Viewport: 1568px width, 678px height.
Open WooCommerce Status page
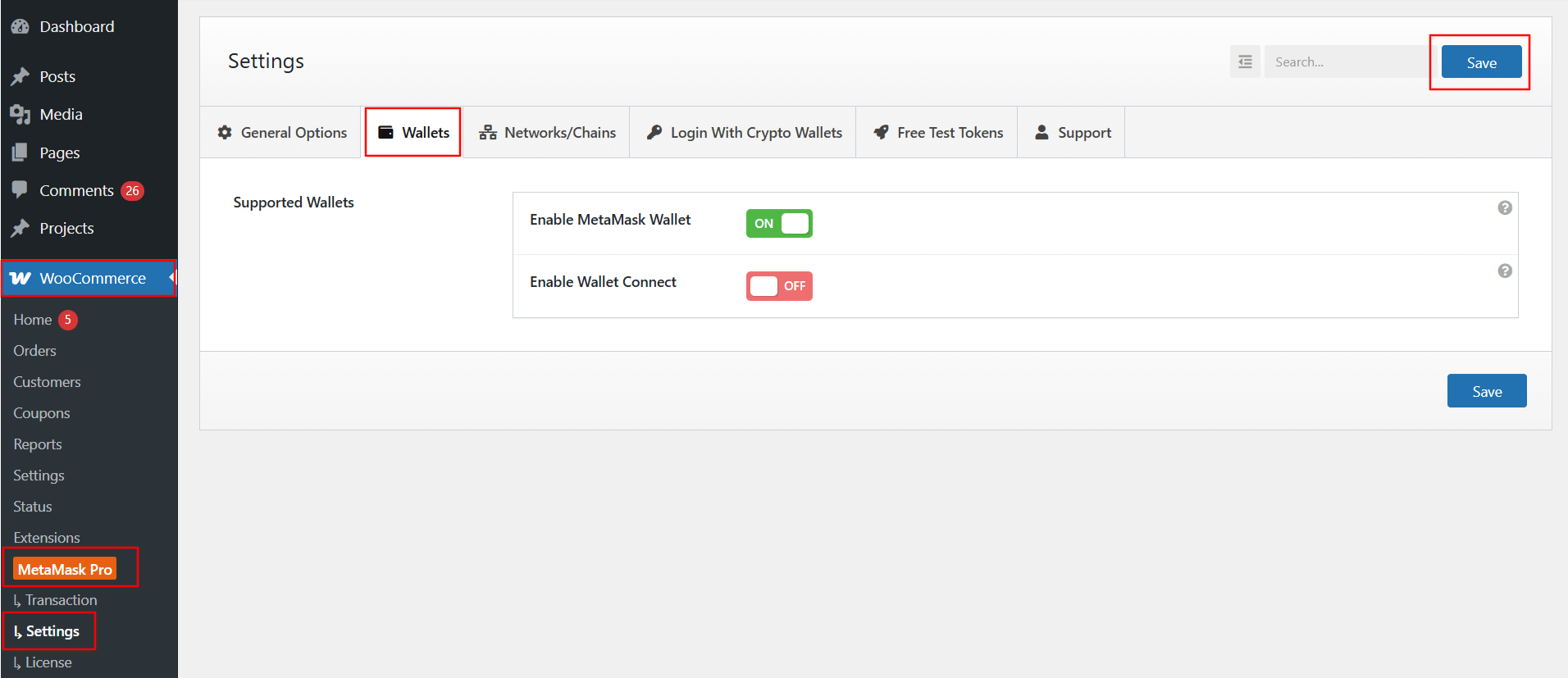33,507
